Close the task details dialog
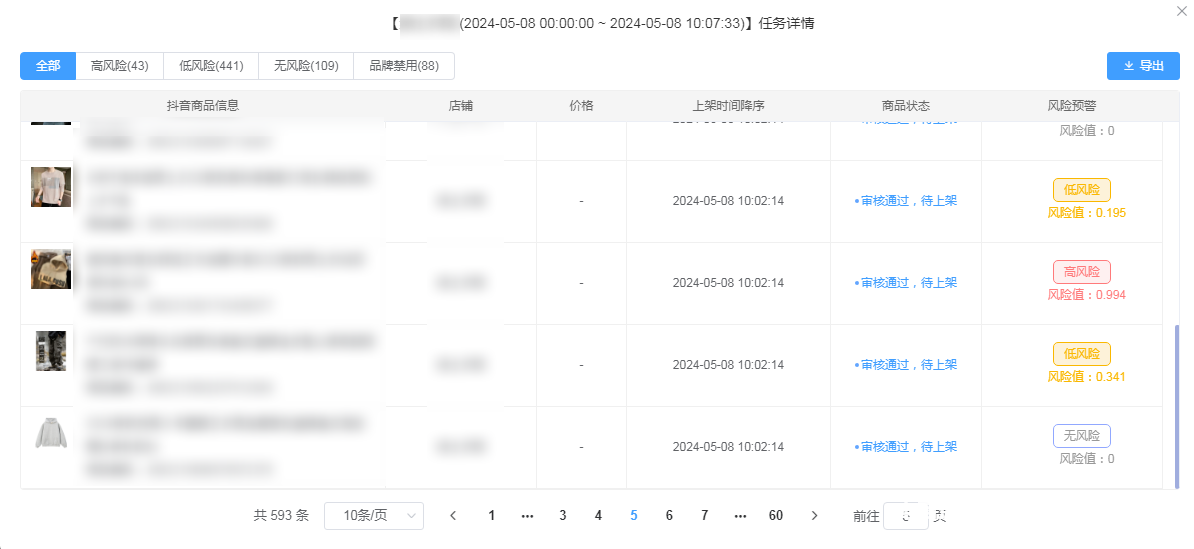Screen dimensions: 1194x549 [x=1184, y=9]
